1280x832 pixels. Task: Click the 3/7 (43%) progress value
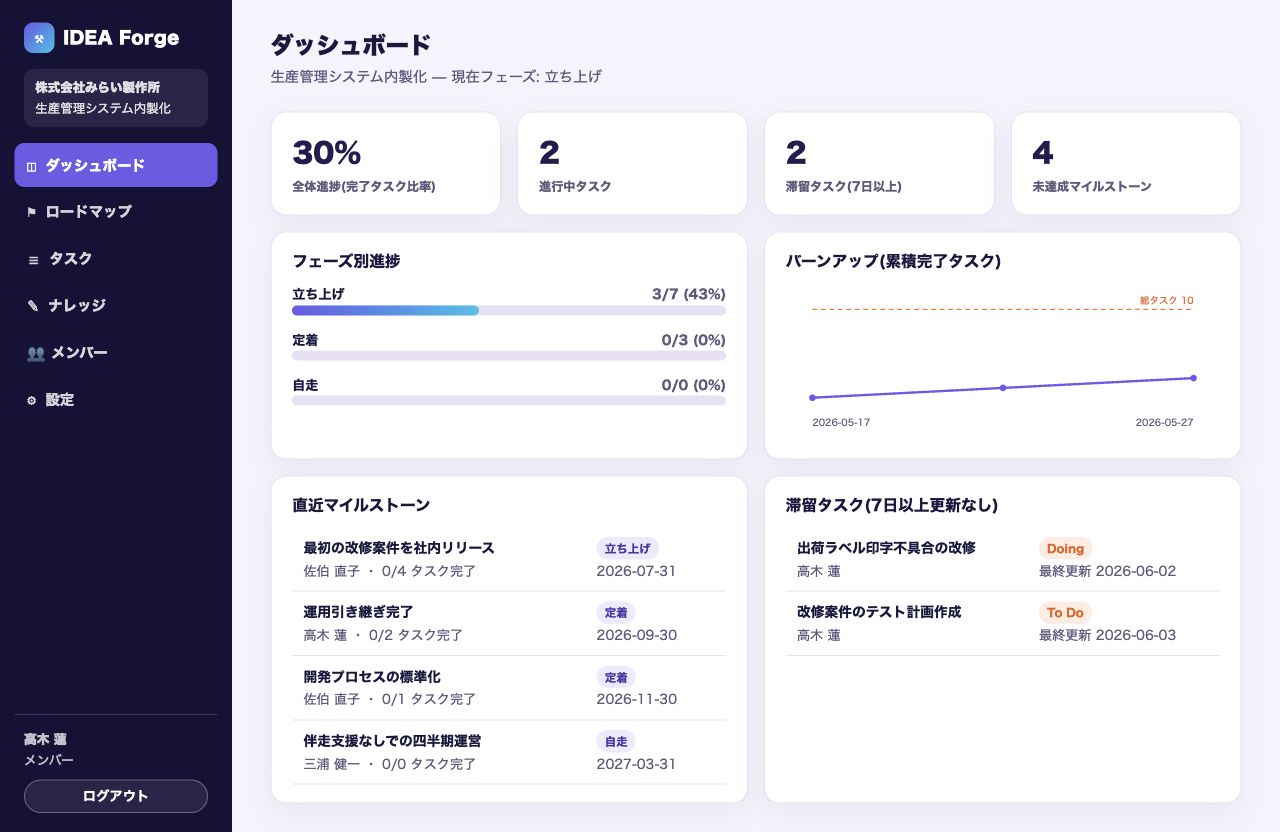pos(688,294)
